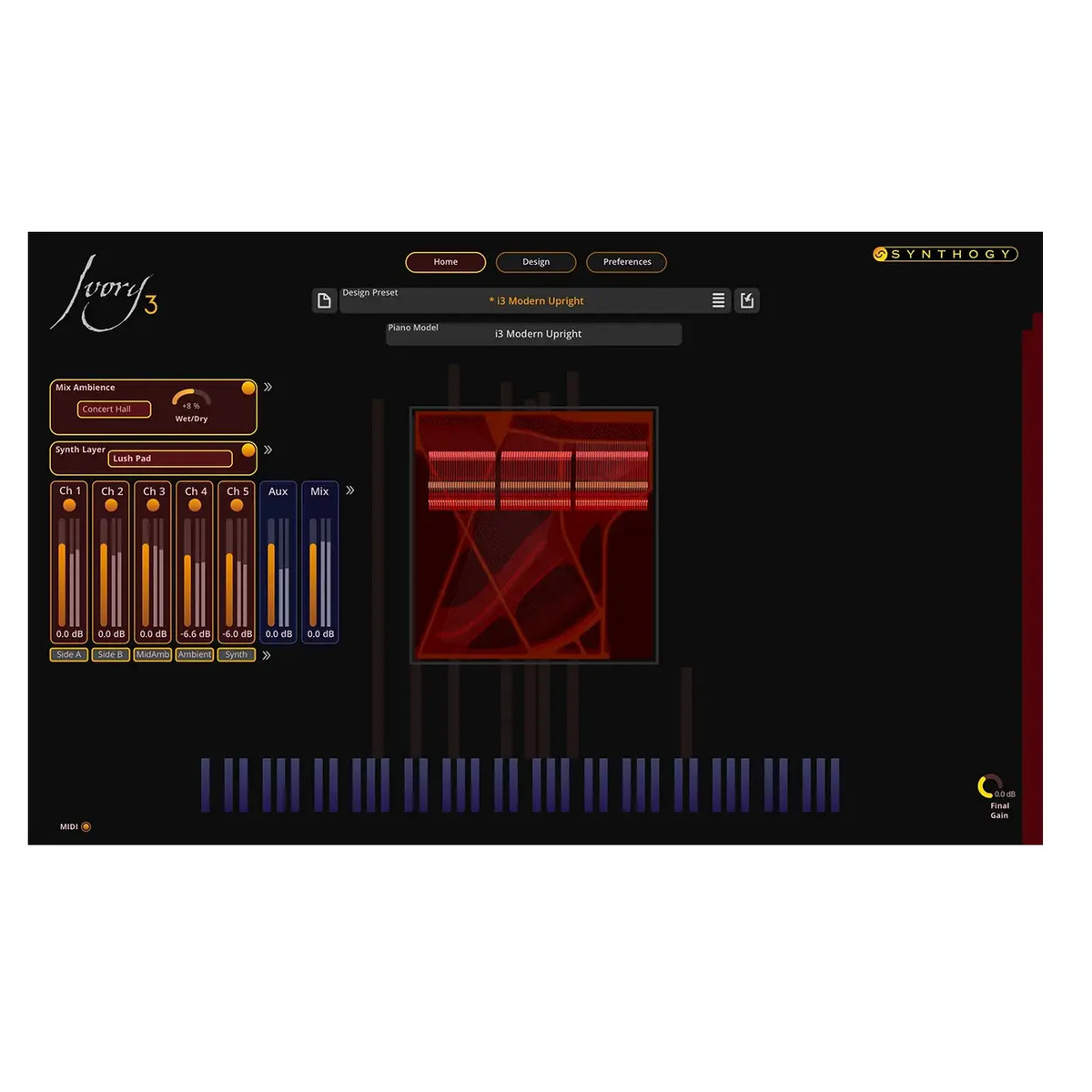Open the Design Preset list icon
This screenshot has width=1092, height=1092.
click(x=718, y=300)
